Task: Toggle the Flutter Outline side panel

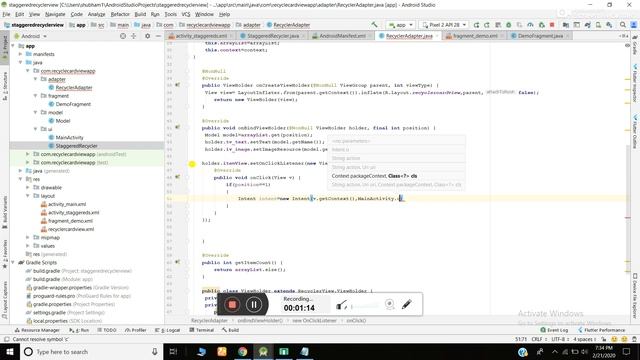Action: coord(635,131)
